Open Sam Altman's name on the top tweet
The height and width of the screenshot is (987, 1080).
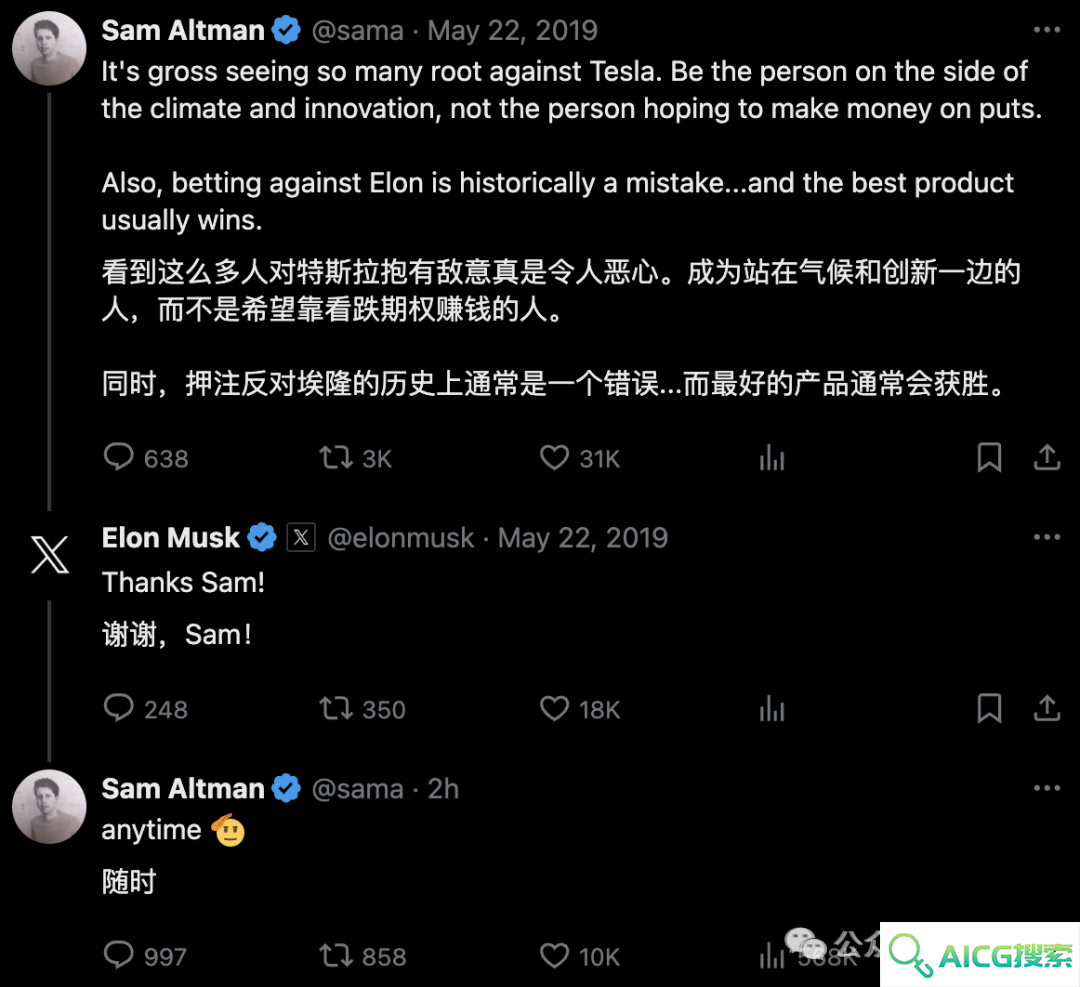[183, 30]
